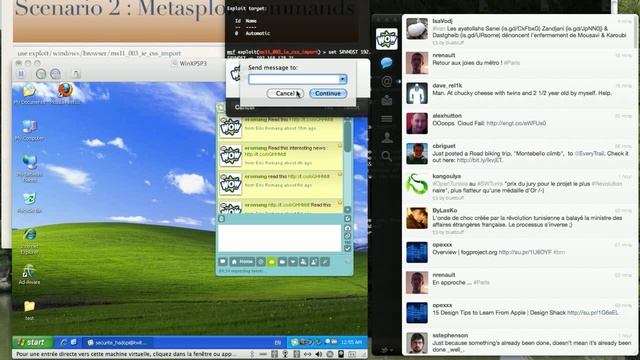Open My Network Places desktop icon

tap(30, 168)
